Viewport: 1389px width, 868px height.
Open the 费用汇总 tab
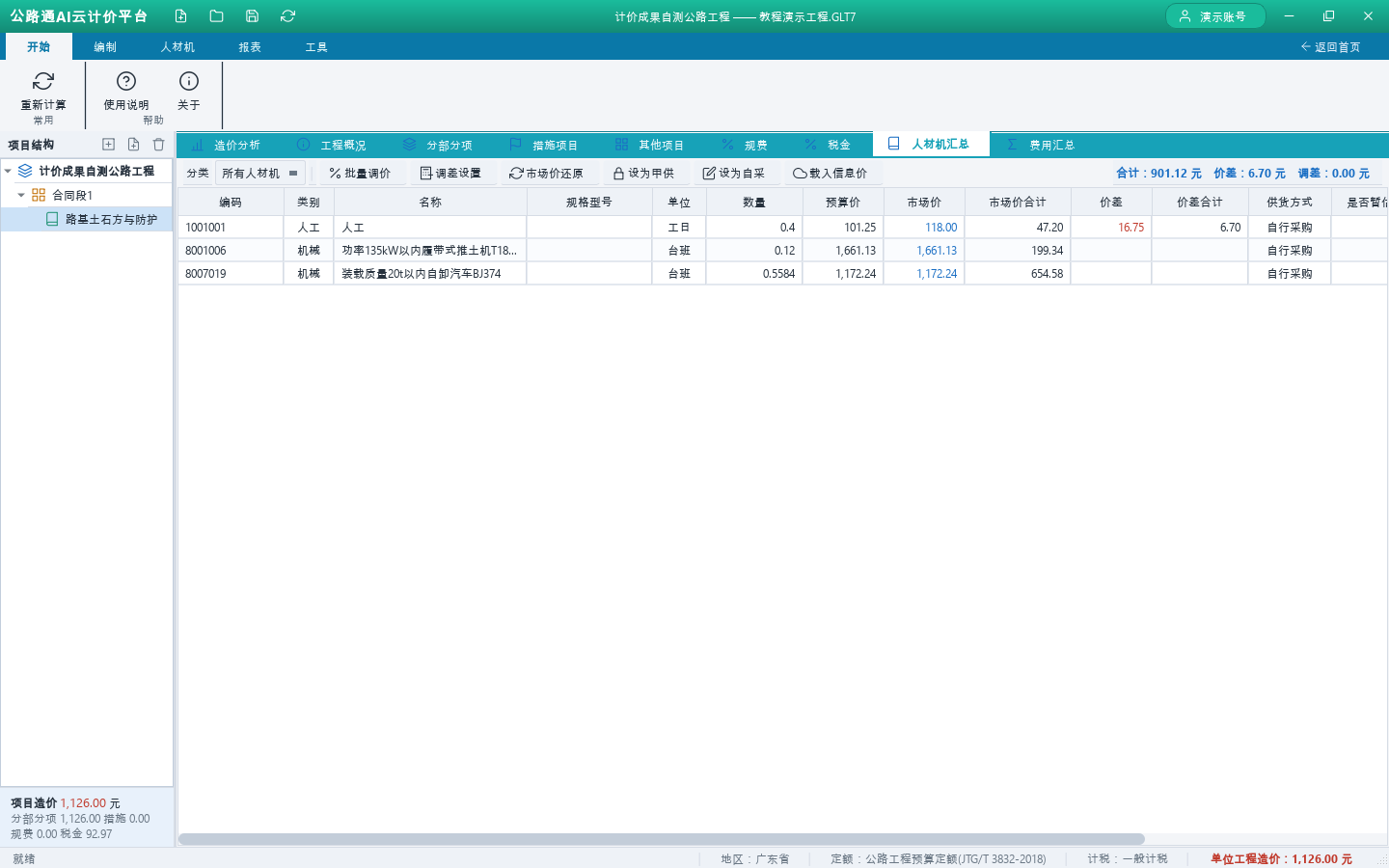(1041, 145)
